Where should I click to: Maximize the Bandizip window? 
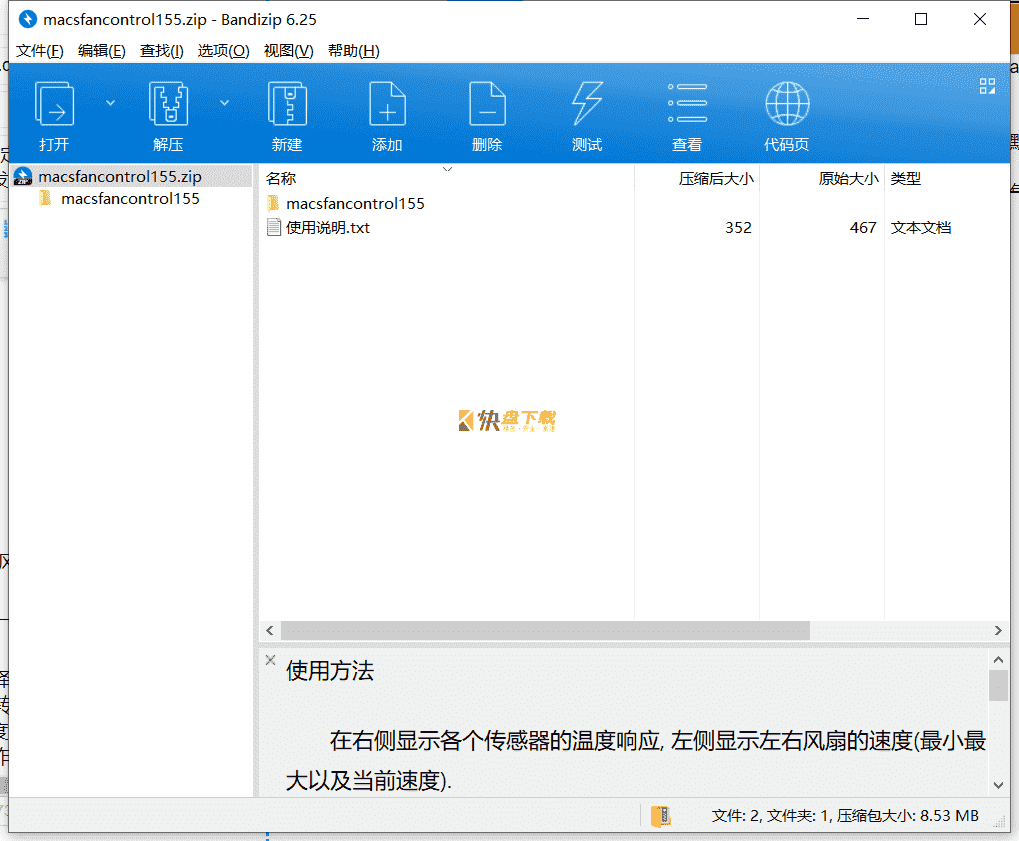[921, 19]
